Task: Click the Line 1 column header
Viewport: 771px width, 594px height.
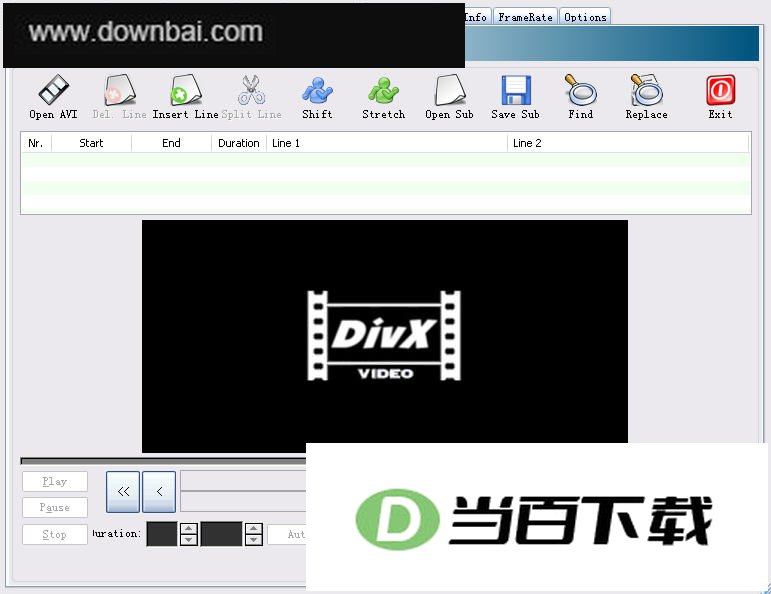Action: point(387,143)
